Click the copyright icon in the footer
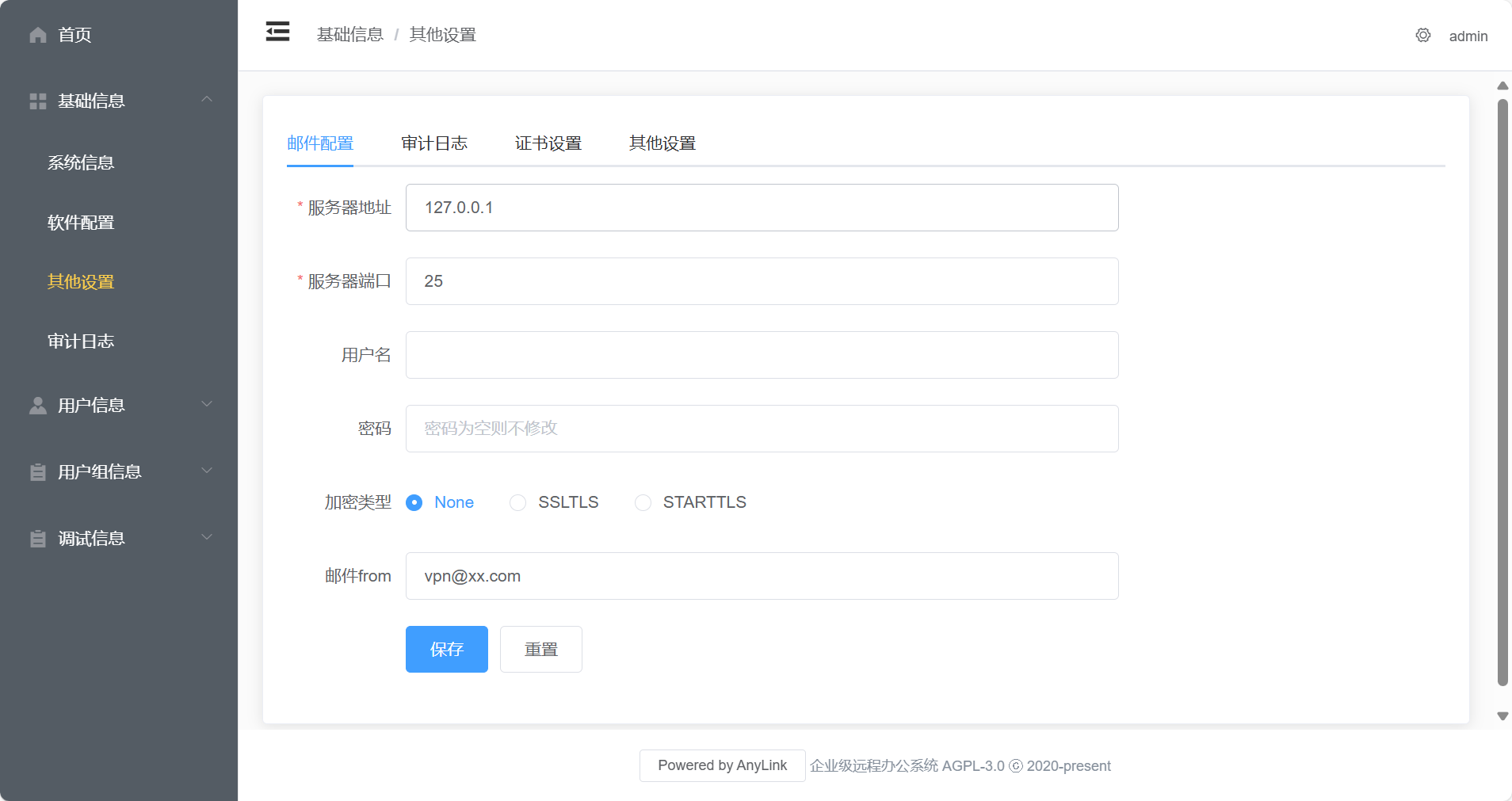This screenshot has width=1512, height=801. (1015, 765)
